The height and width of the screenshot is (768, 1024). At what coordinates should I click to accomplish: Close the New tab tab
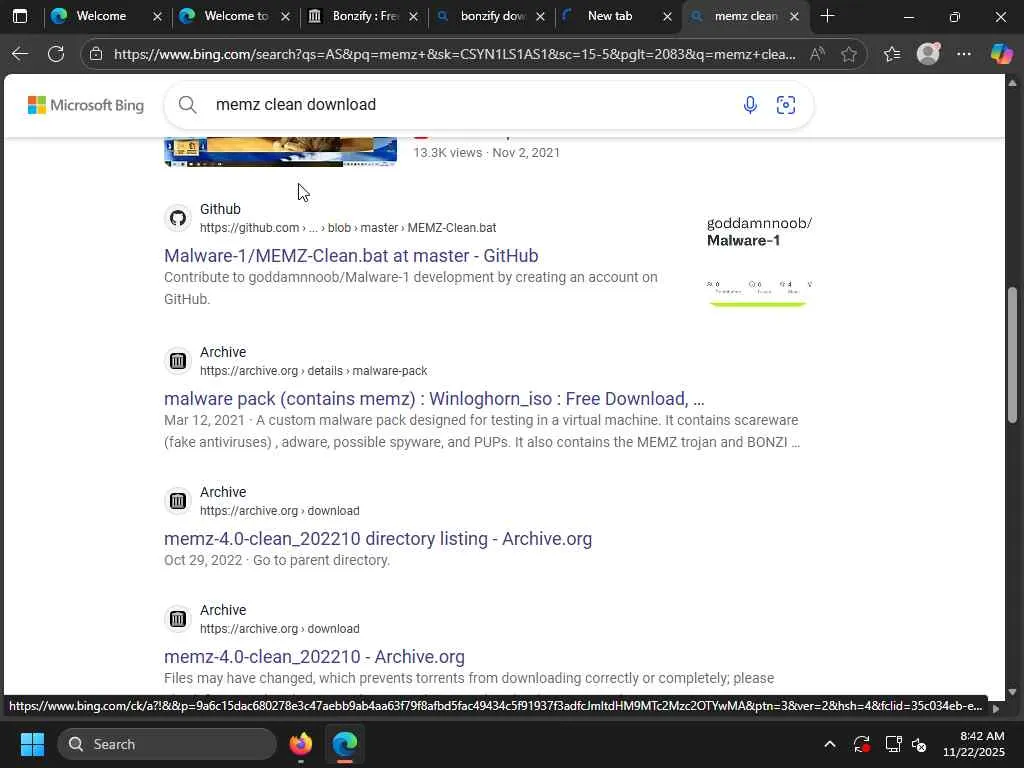pos(667,16)
